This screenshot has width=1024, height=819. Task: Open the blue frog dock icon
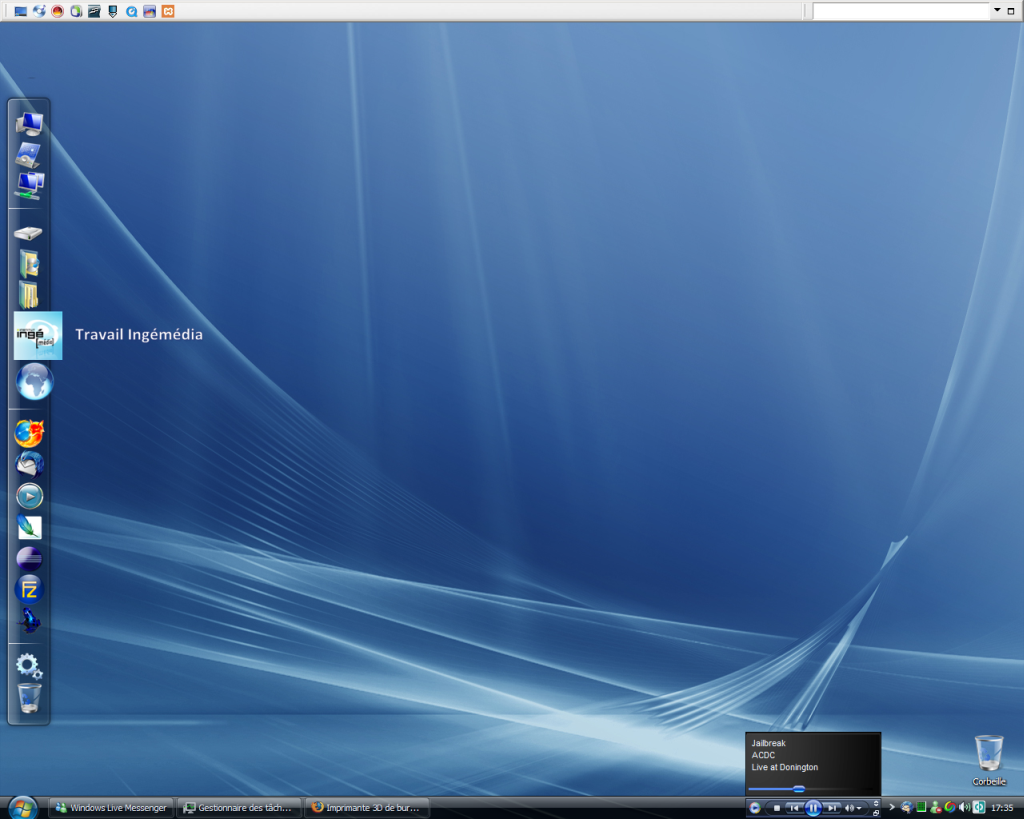[29, 620]
